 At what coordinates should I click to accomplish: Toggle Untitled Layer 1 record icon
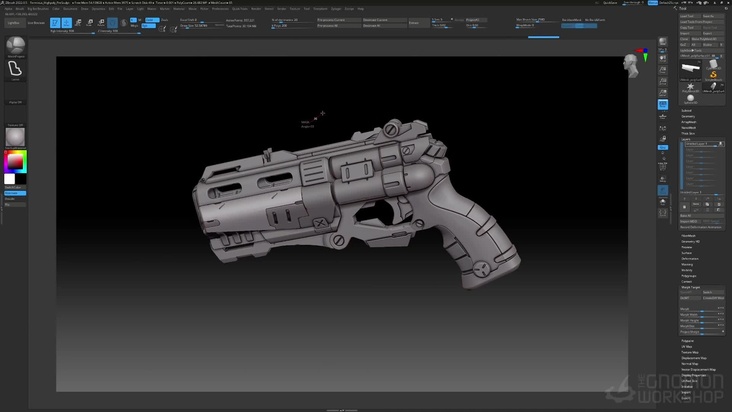click(720, 144)
